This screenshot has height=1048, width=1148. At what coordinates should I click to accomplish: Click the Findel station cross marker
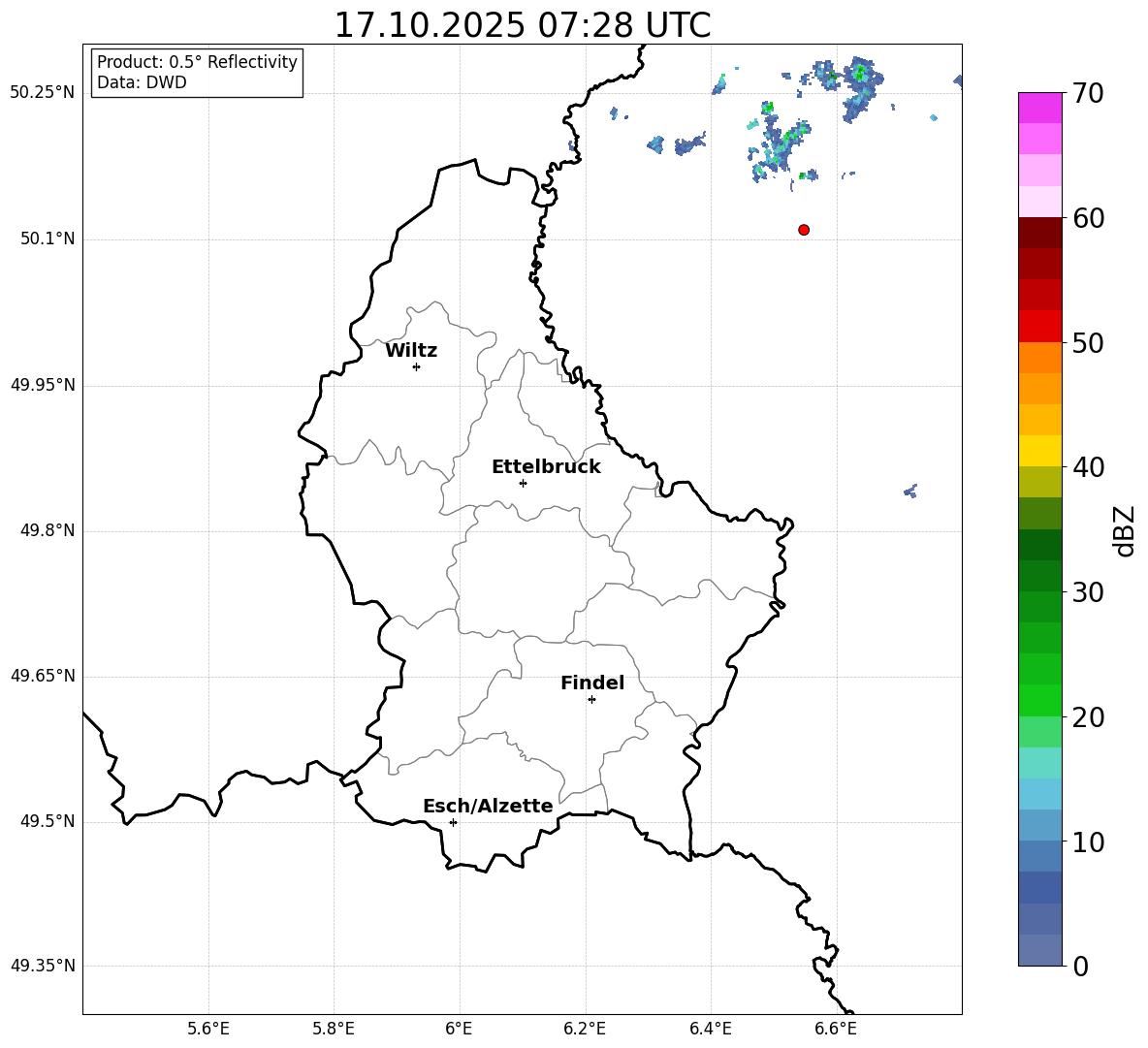click(x=591, y=700)
